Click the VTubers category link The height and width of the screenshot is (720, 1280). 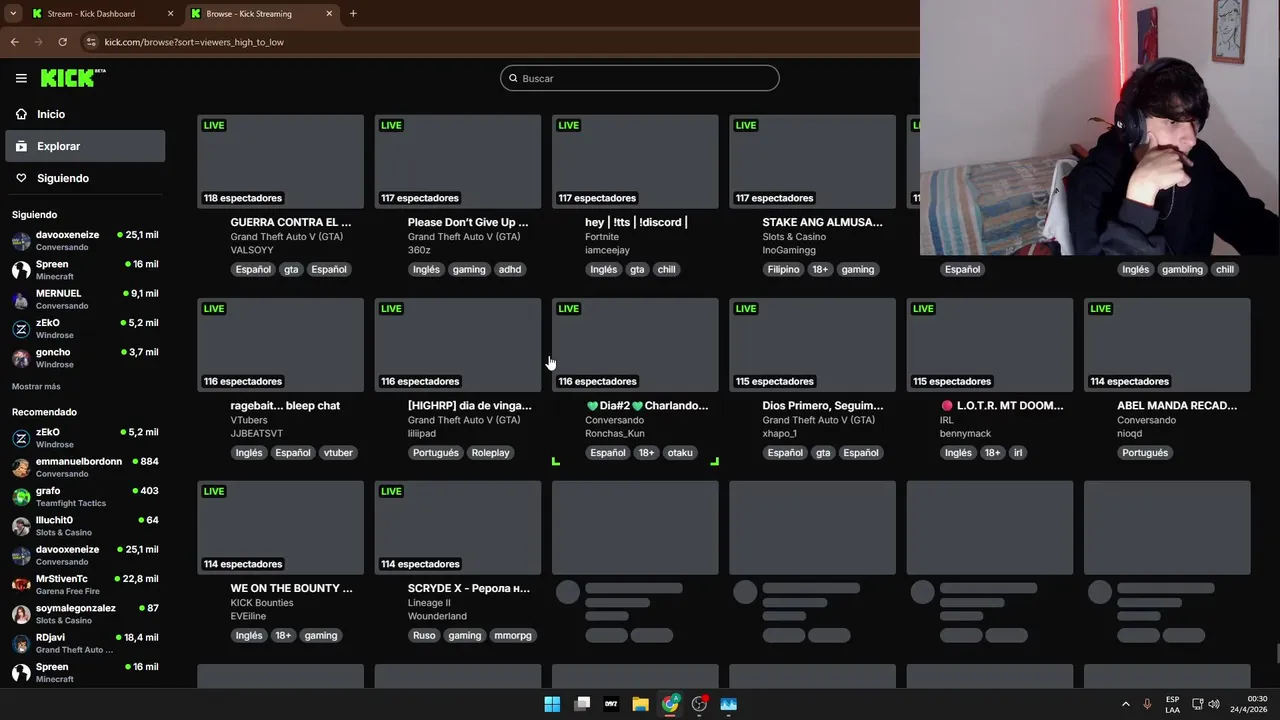point(249,420)
